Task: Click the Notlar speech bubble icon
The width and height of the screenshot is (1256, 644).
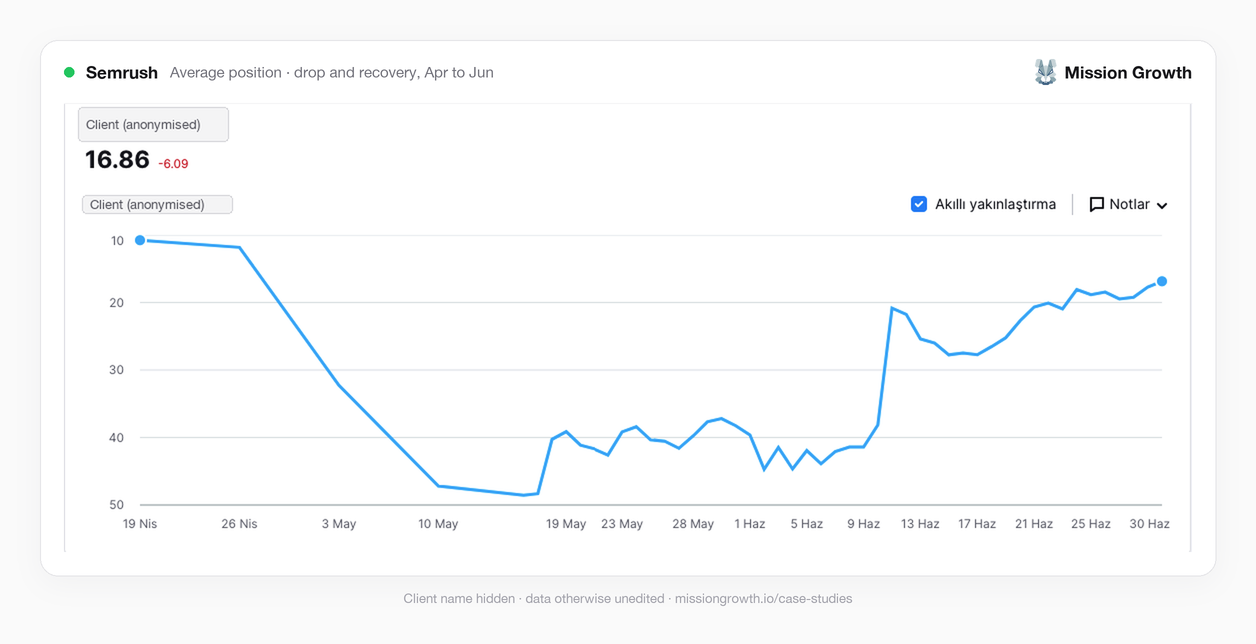Action: click(1097, 204)
